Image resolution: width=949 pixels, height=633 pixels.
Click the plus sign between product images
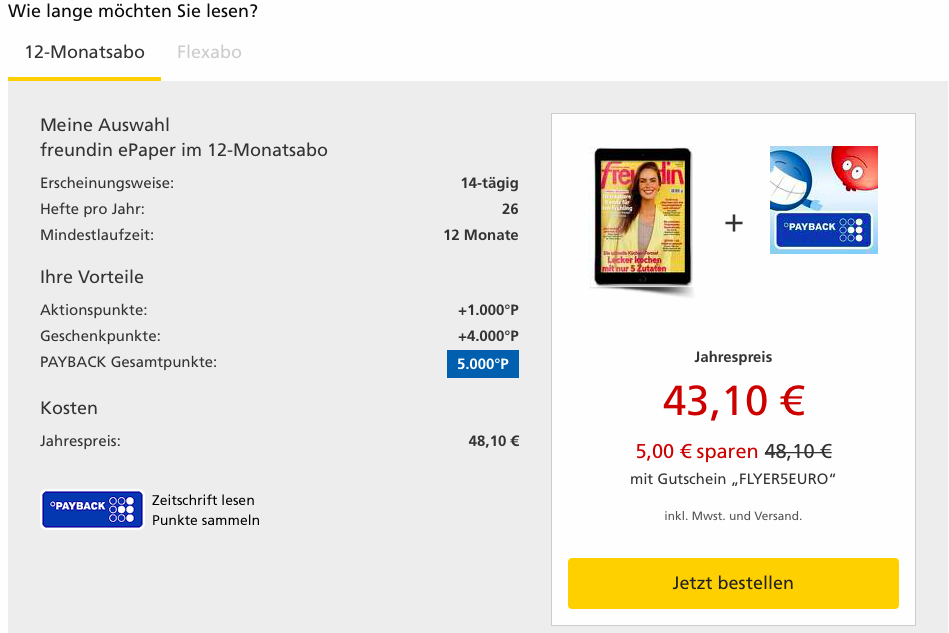tap(734, 223)
